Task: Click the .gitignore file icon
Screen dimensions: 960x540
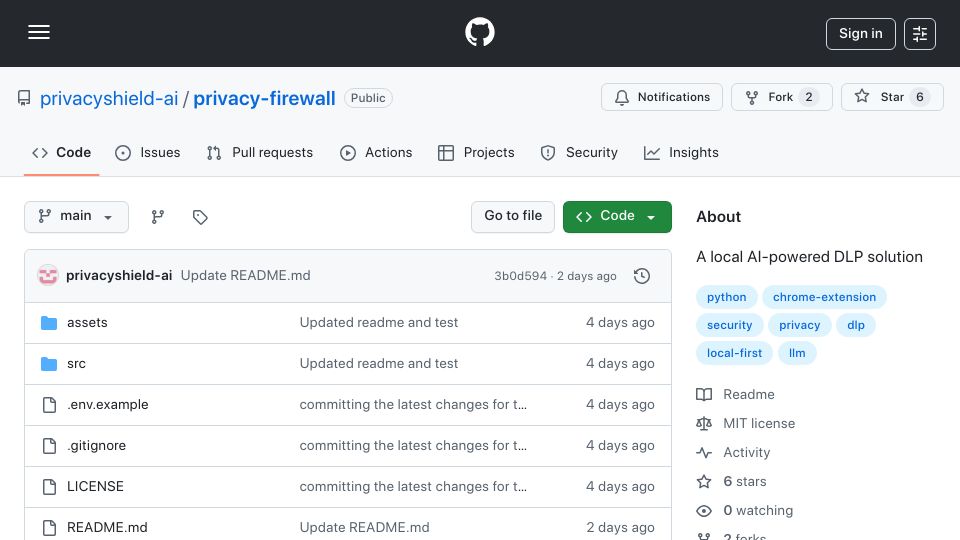Action: (49, 446)
